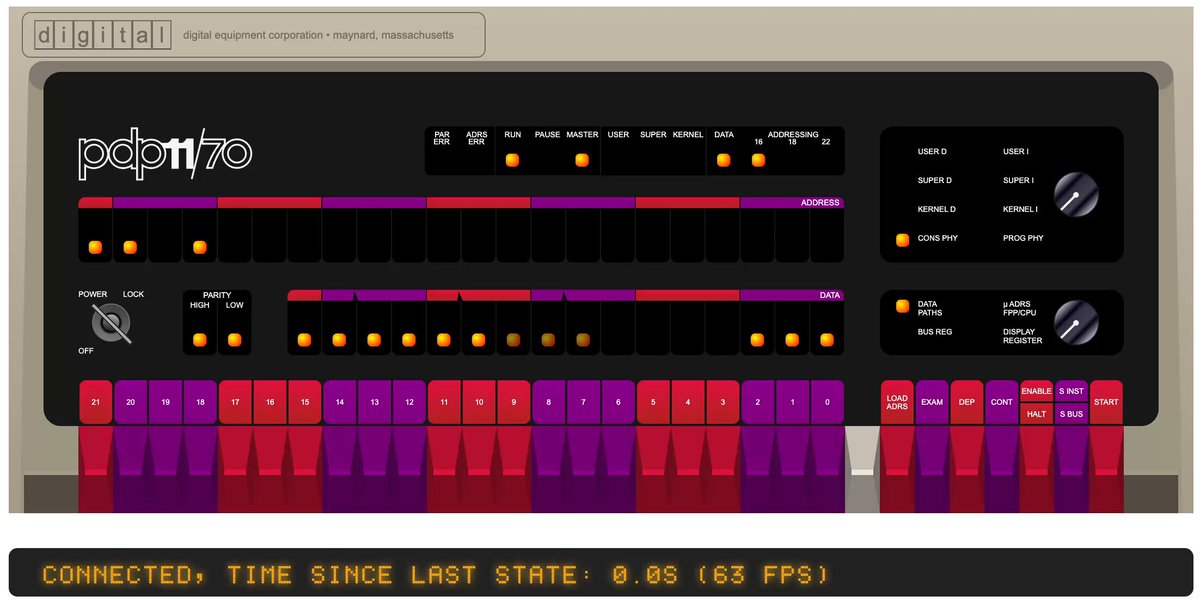Click data lamp for bit 2
Viewport: 1200px width, 608px height.
pyautogui.click(x=757, y=340)
